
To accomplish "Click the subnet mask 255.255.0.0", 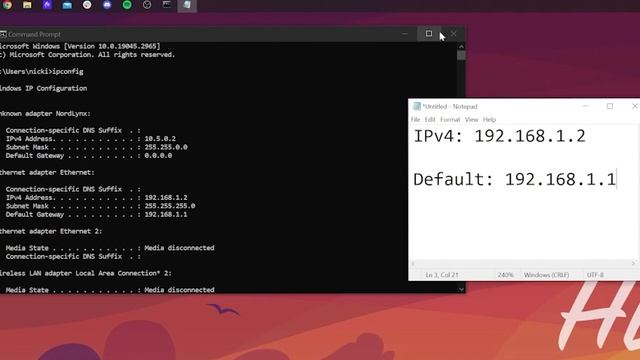I will pyautogui.click(x=166, y=147).
